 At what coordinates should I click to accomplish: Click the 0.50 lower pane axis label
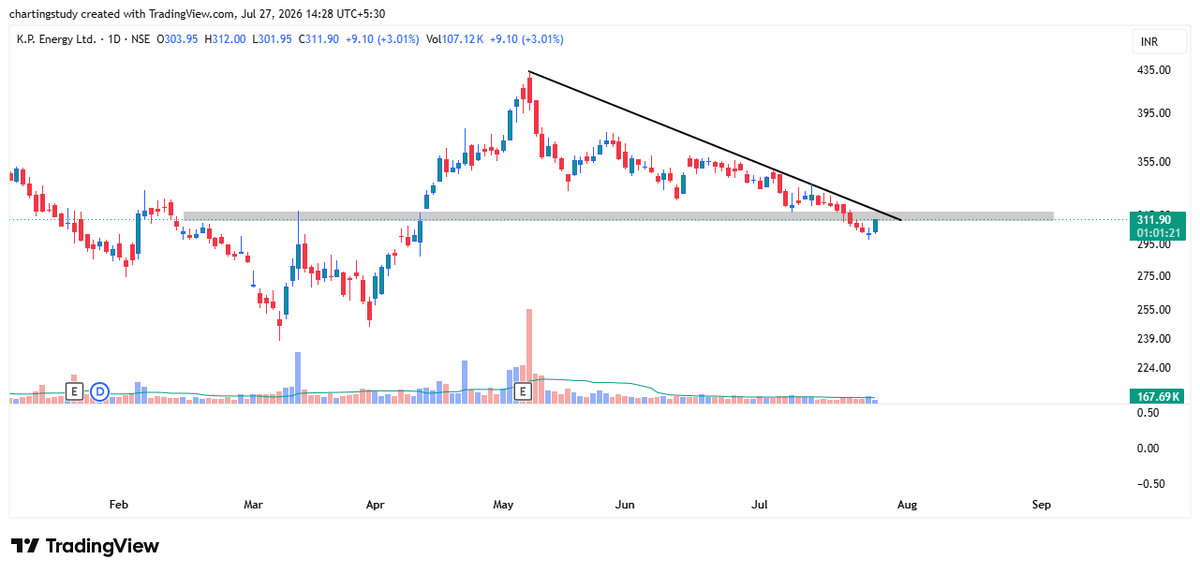1147,412
